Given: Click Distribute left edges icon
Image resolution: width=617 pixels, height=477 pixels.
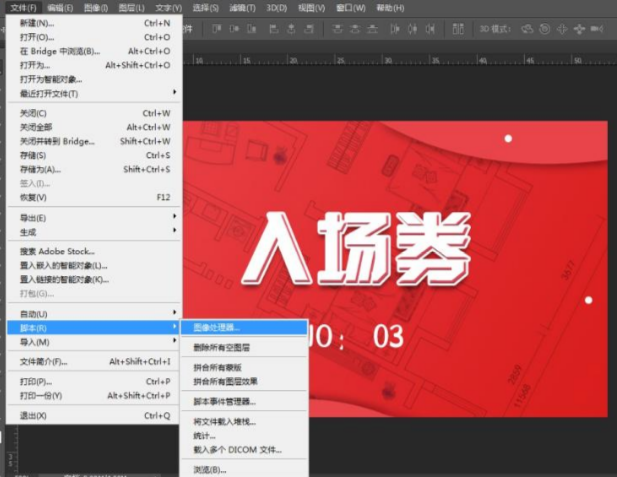Looking at the screenshot, I should point(395,29).
